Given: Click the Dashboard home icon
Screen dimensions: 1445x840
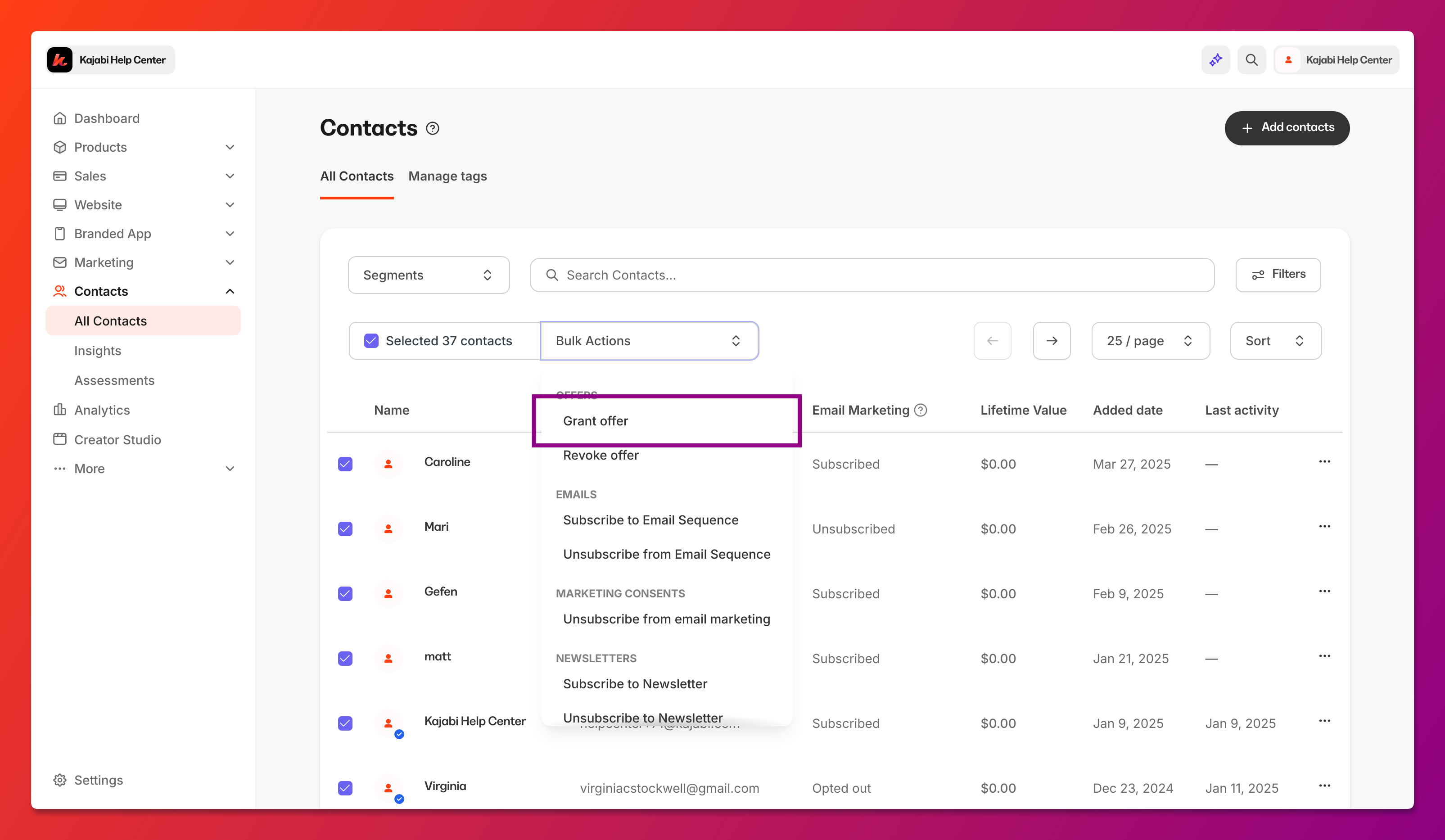Looking at the screenshot, I should (59, 118).
